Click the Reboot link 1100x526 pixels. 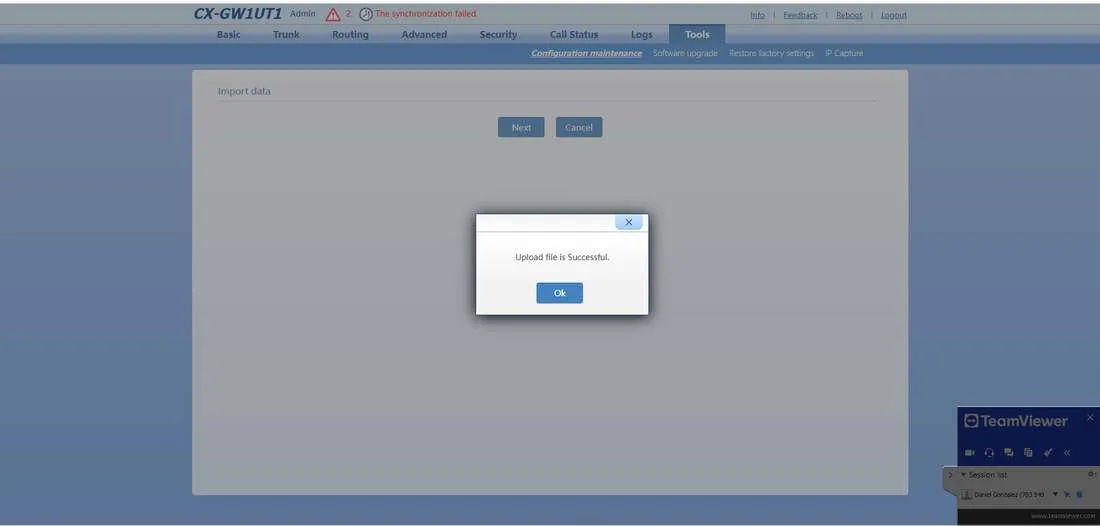(849, 15)
